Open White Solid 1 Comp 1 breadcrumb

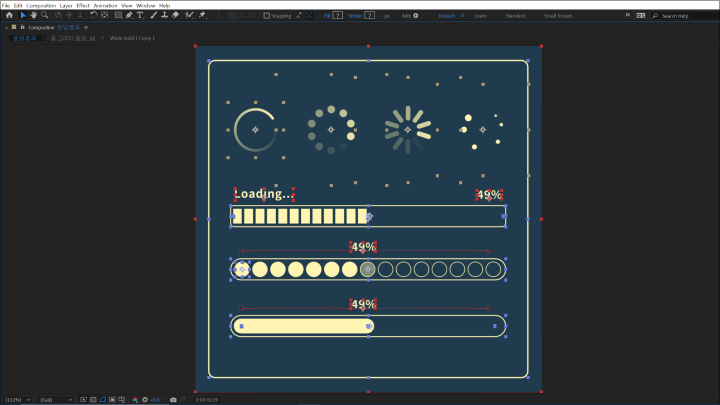click(132, 38)
